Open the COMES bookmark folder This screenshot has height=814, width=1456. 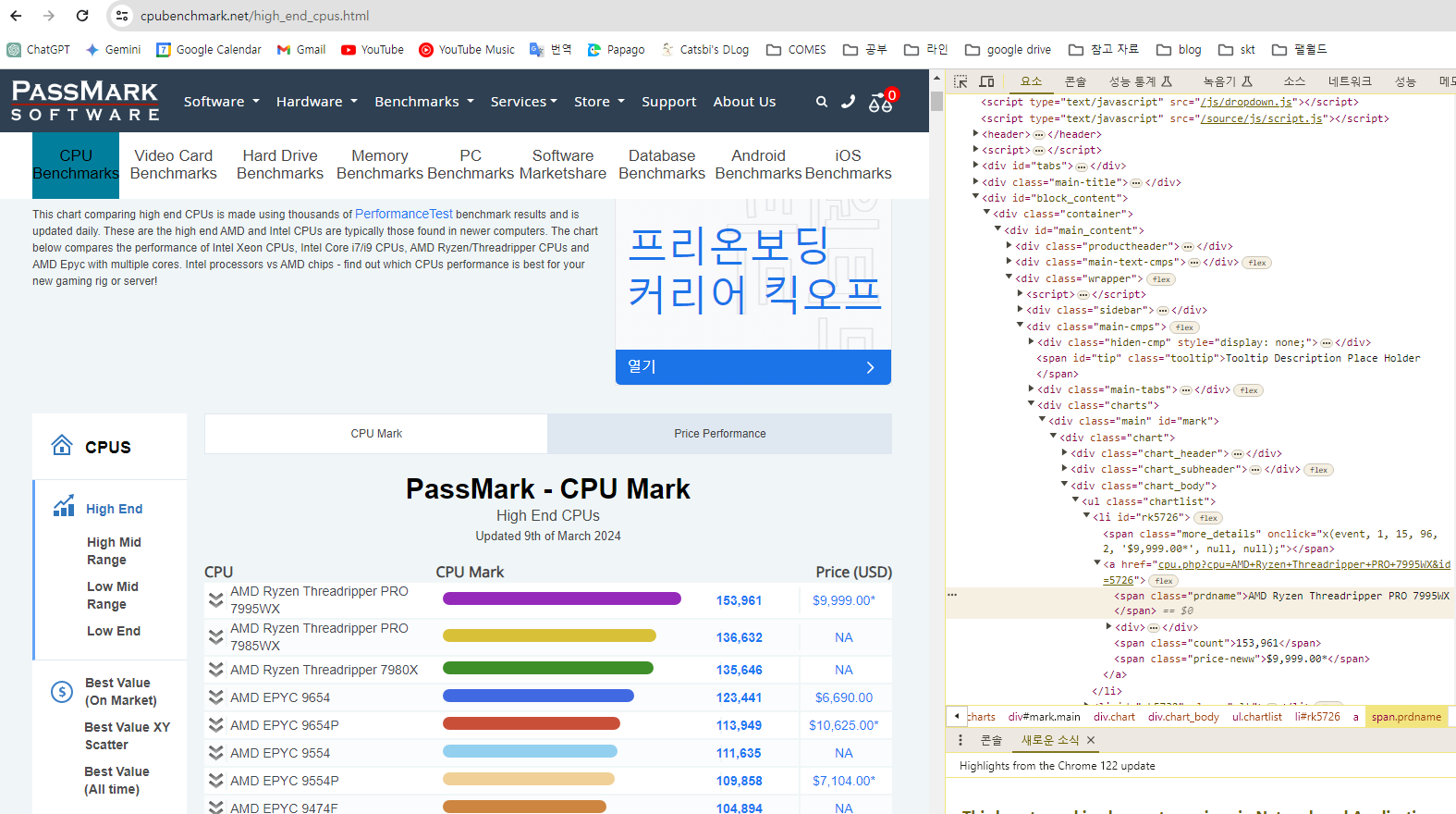pos(796,50)
